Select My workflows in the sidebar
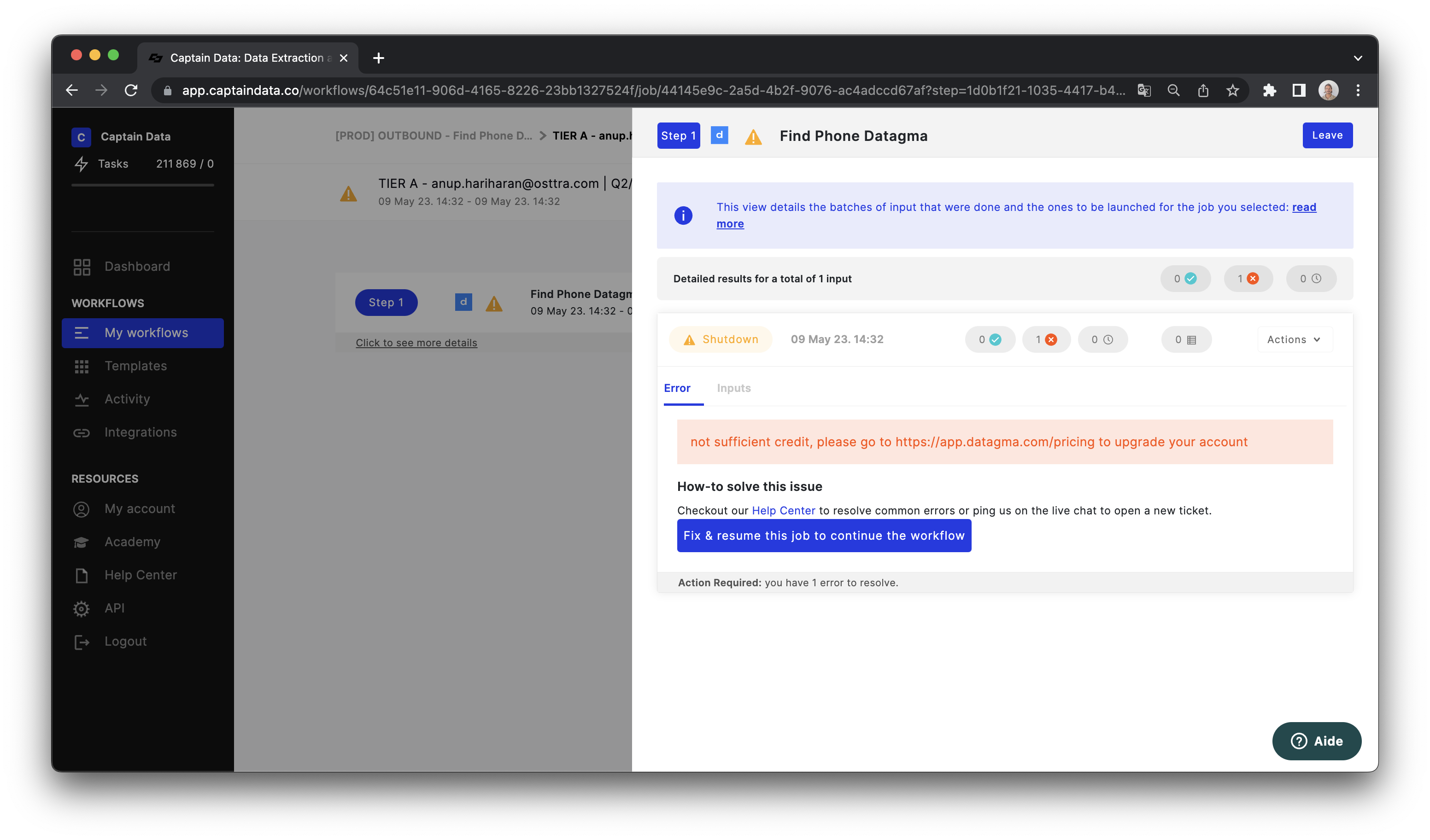Image resolution: width=1430 pixels, height=840 pixels. [x=143, y=333]
